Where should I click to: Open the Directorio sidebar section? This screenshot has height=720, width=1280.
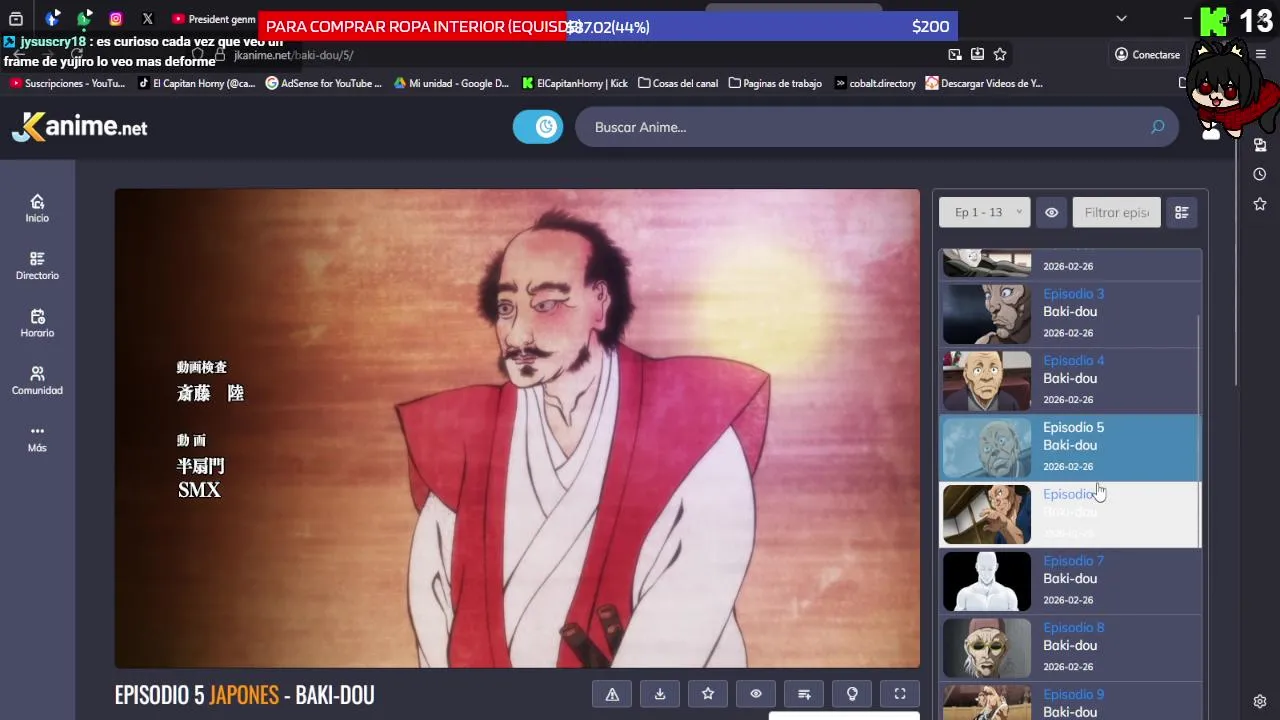37,266
